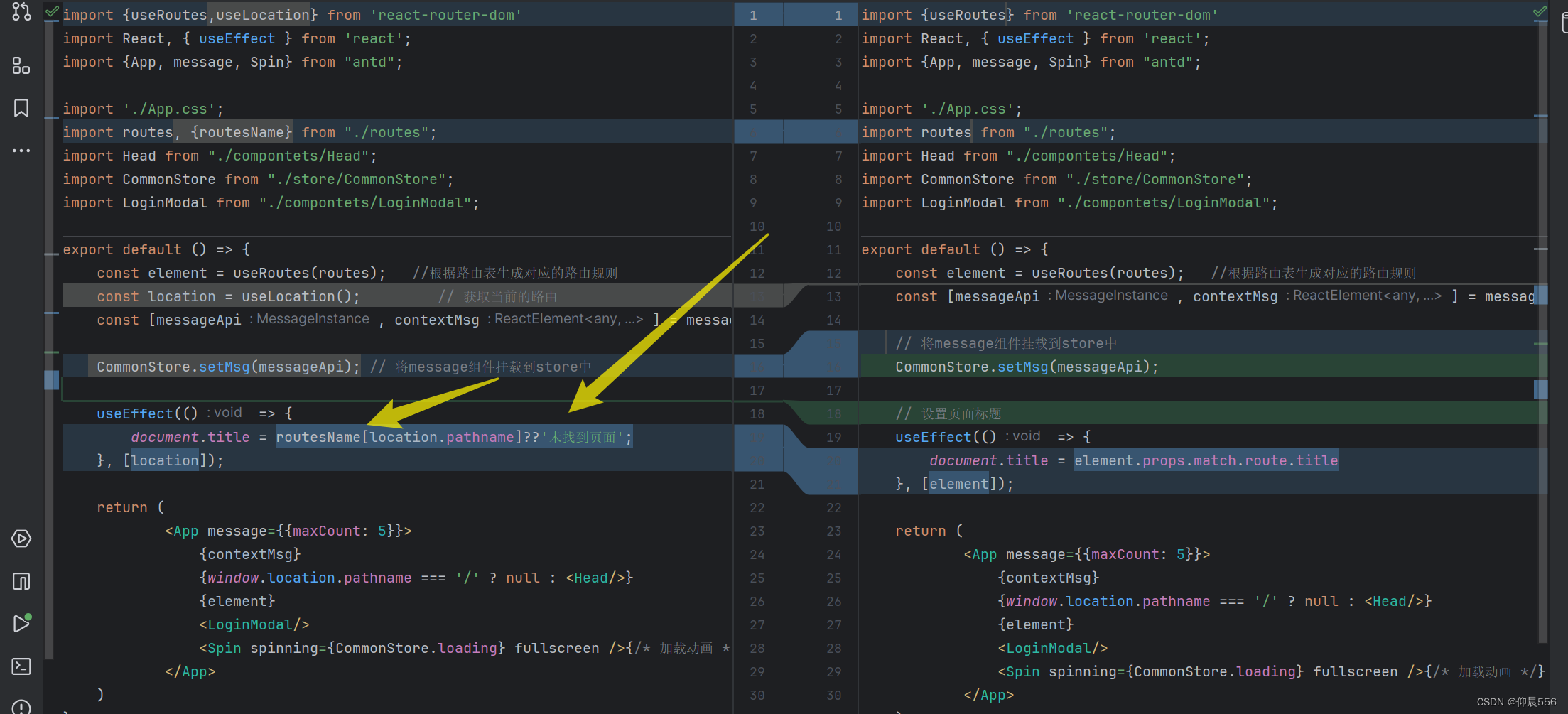1568x714 pixels.
Task: Click 'import LoginModal' line in left pane
Action: (x=271, y=202)
